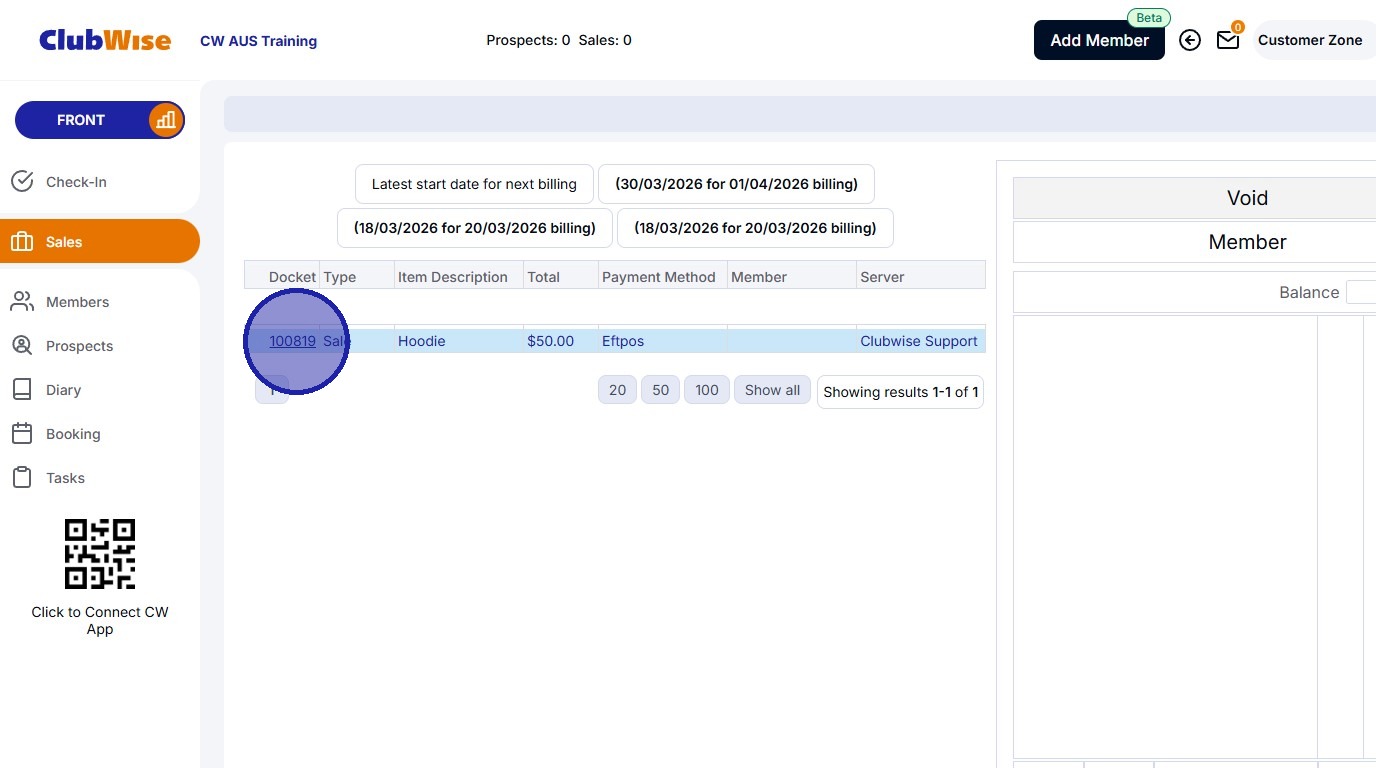Click the Show all button

pos(772,390)
